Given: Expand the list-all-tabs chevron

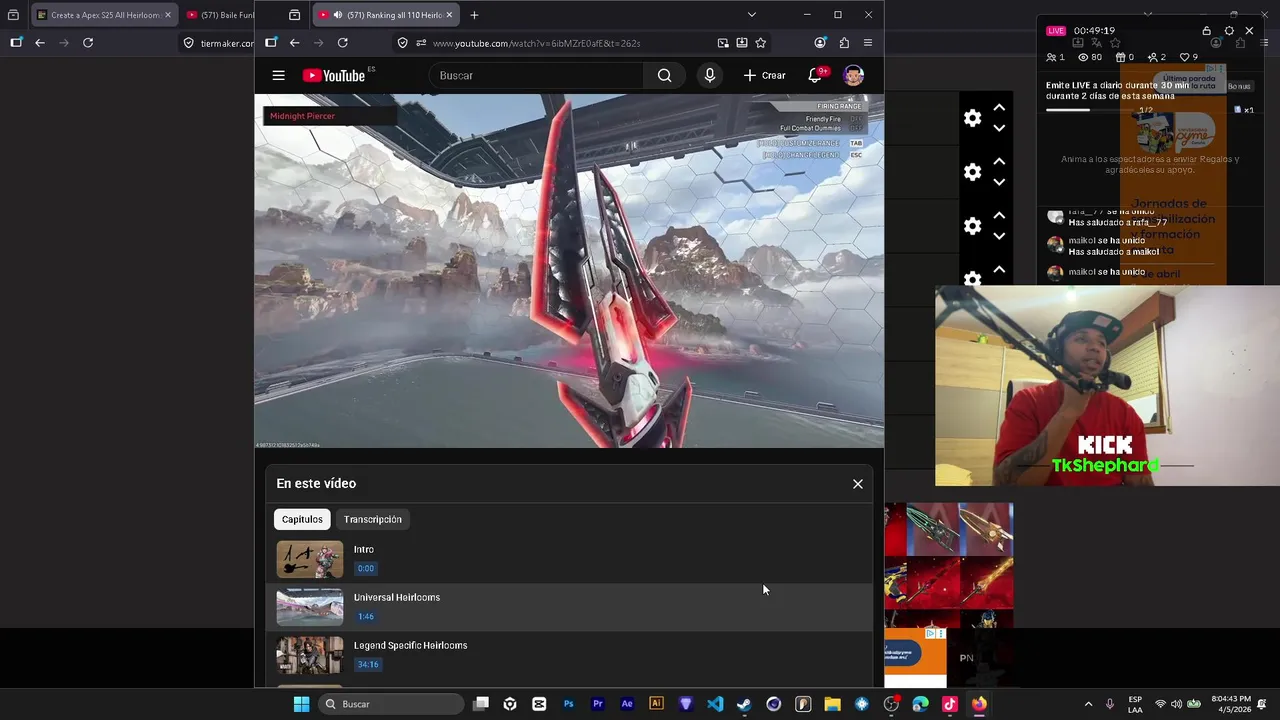Looking at the screenshot, I should point(751,15).
